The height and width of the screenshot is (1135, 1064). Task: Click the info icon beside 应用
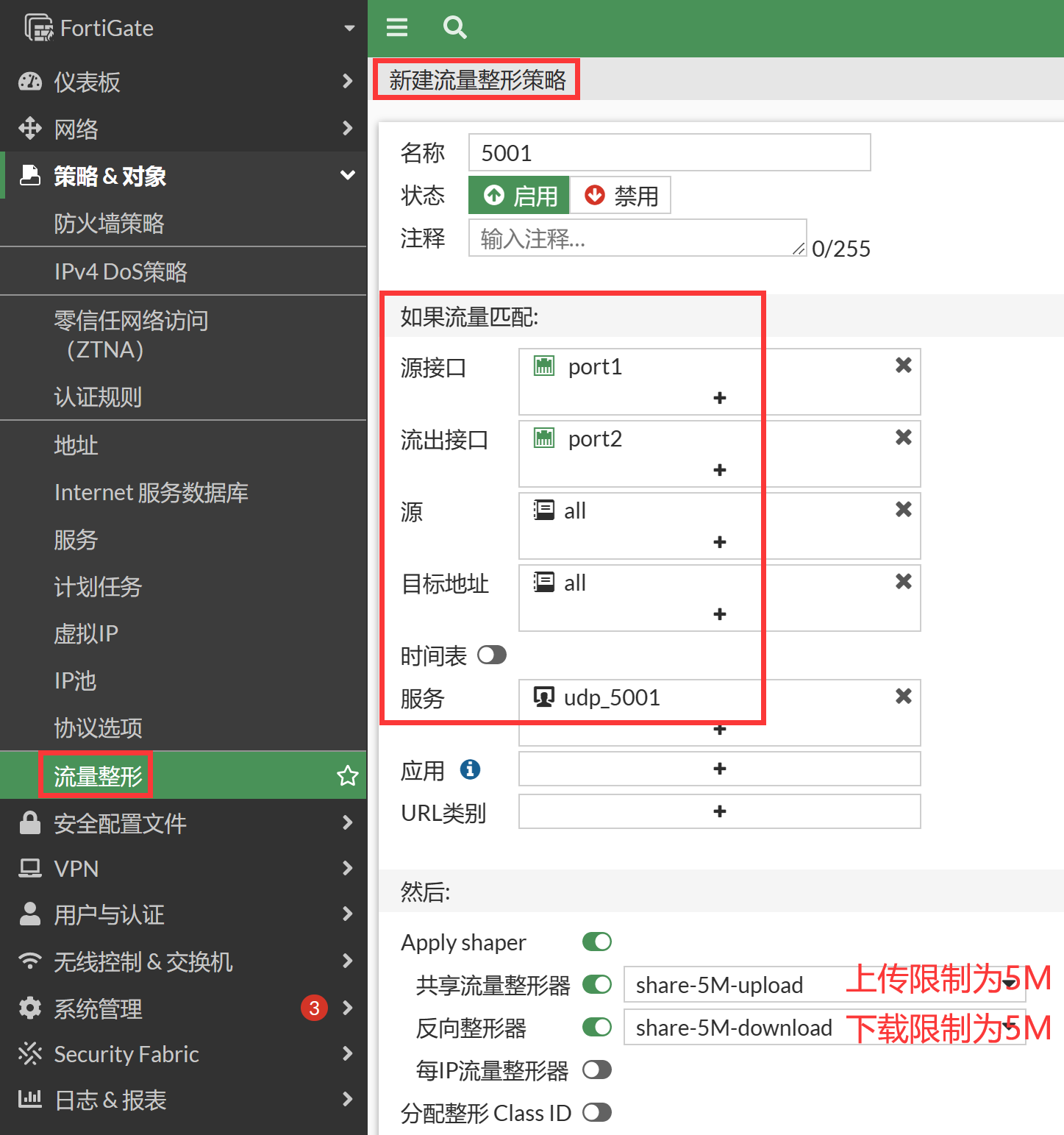click(470, 769)
